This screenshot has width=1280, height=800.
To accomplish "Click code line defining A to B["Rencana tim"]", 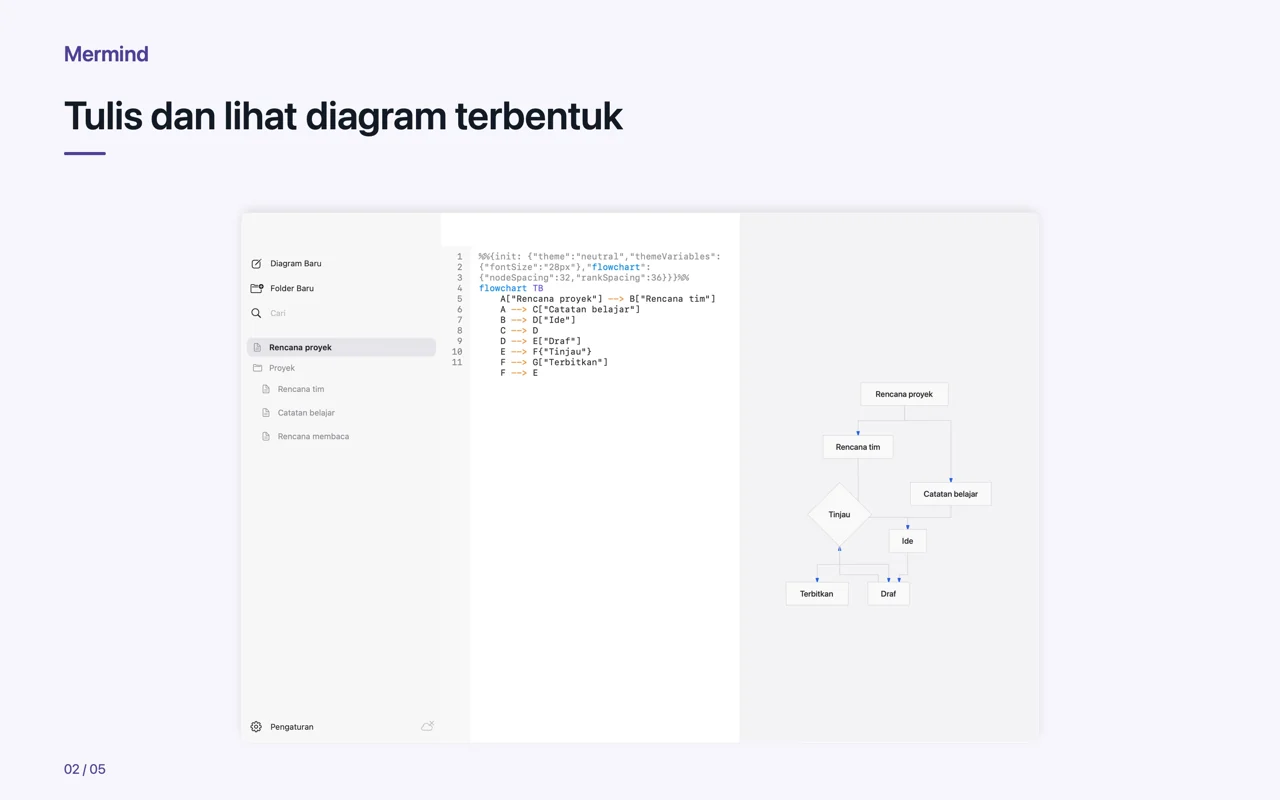I will [x=608, y=299].
